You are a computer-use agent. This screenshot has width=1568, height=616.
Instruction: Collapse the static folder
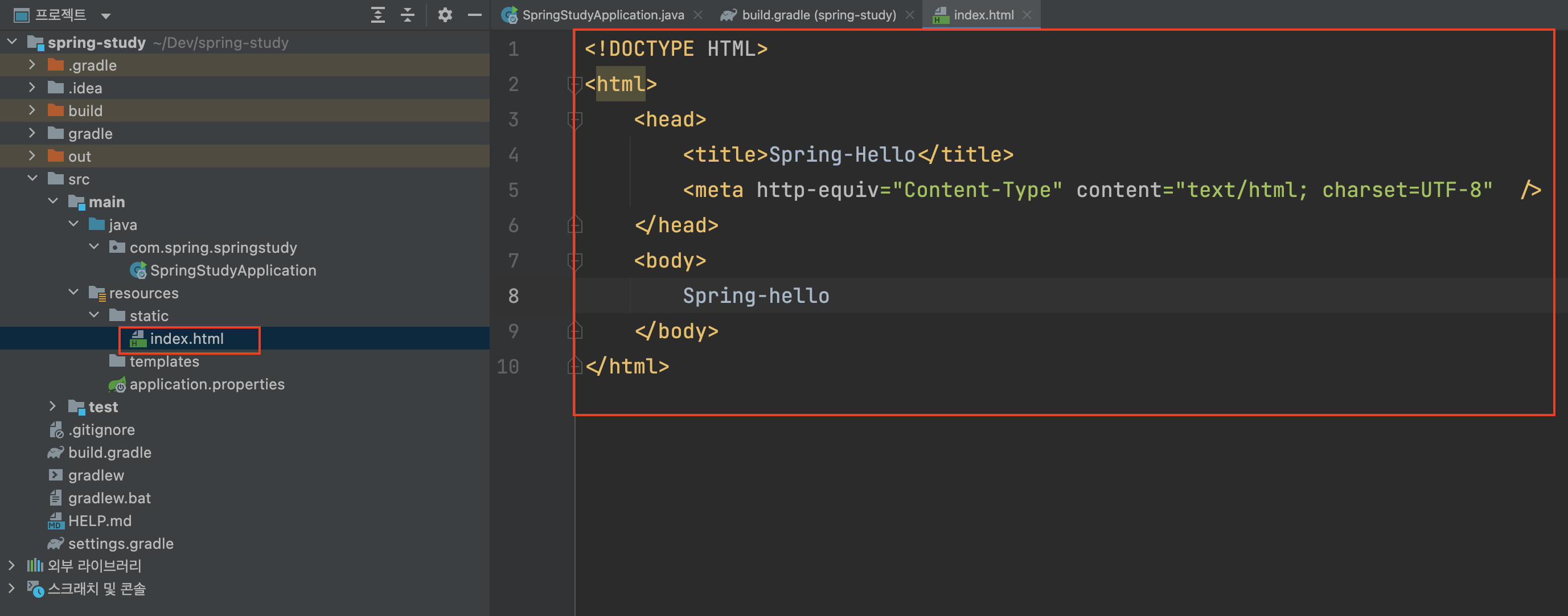94,315
